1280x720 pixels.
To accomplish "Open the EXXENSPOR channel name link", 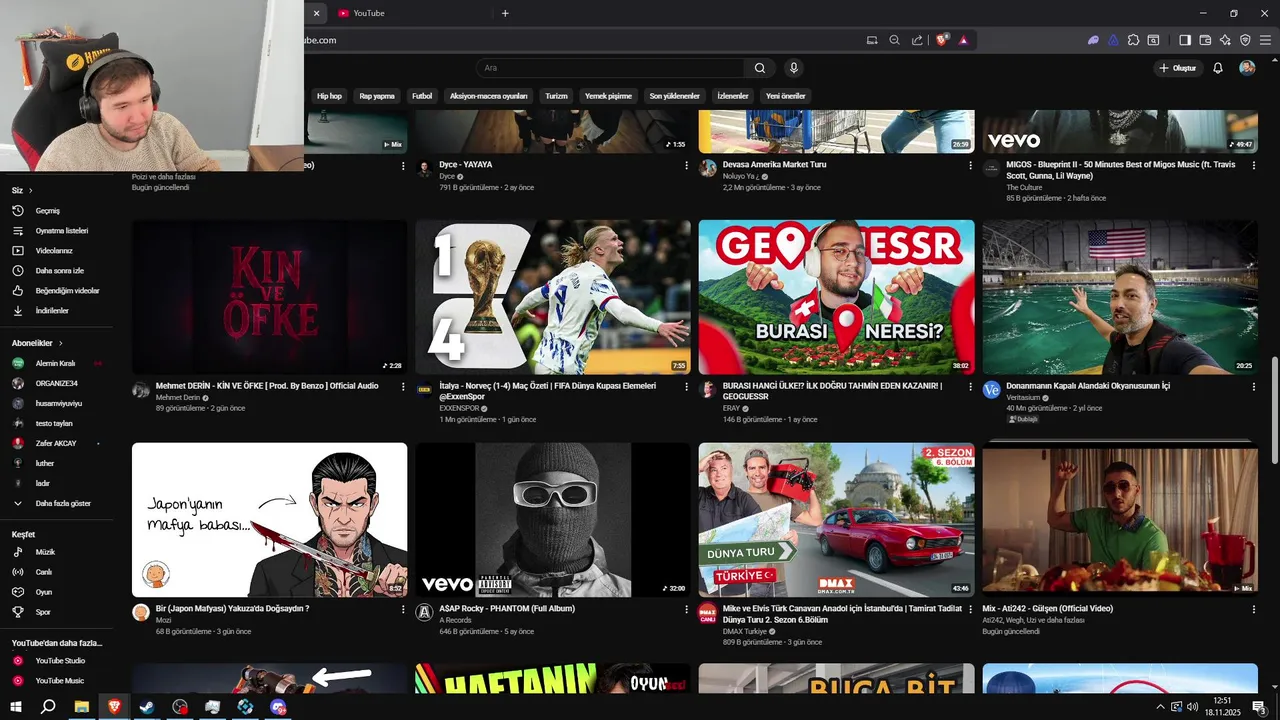I will coord(461,409).
